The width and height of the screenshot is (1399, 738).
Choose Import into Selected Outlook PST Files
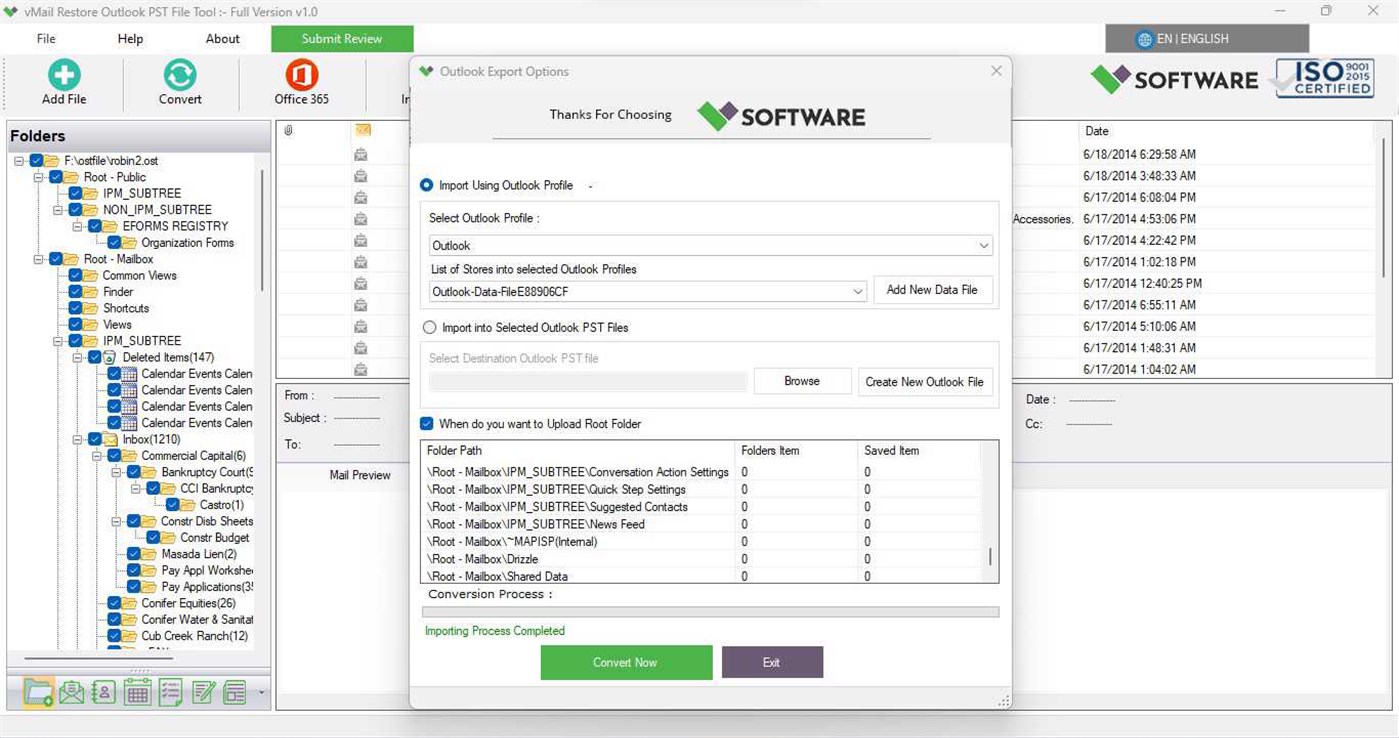[430, 327]
